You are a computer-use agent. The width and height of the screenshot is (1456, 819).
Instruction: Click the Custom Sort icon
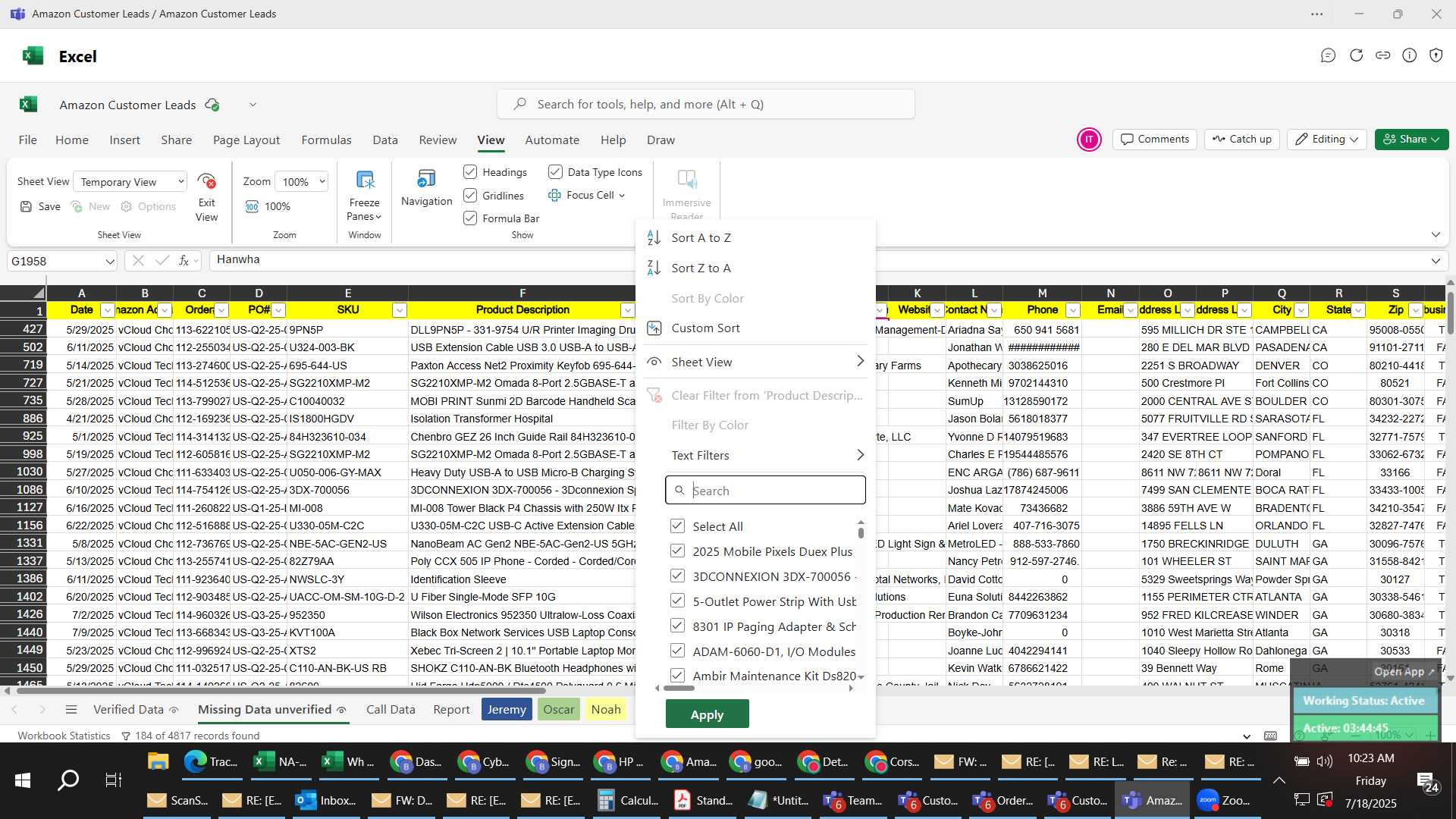pos(654,328)
